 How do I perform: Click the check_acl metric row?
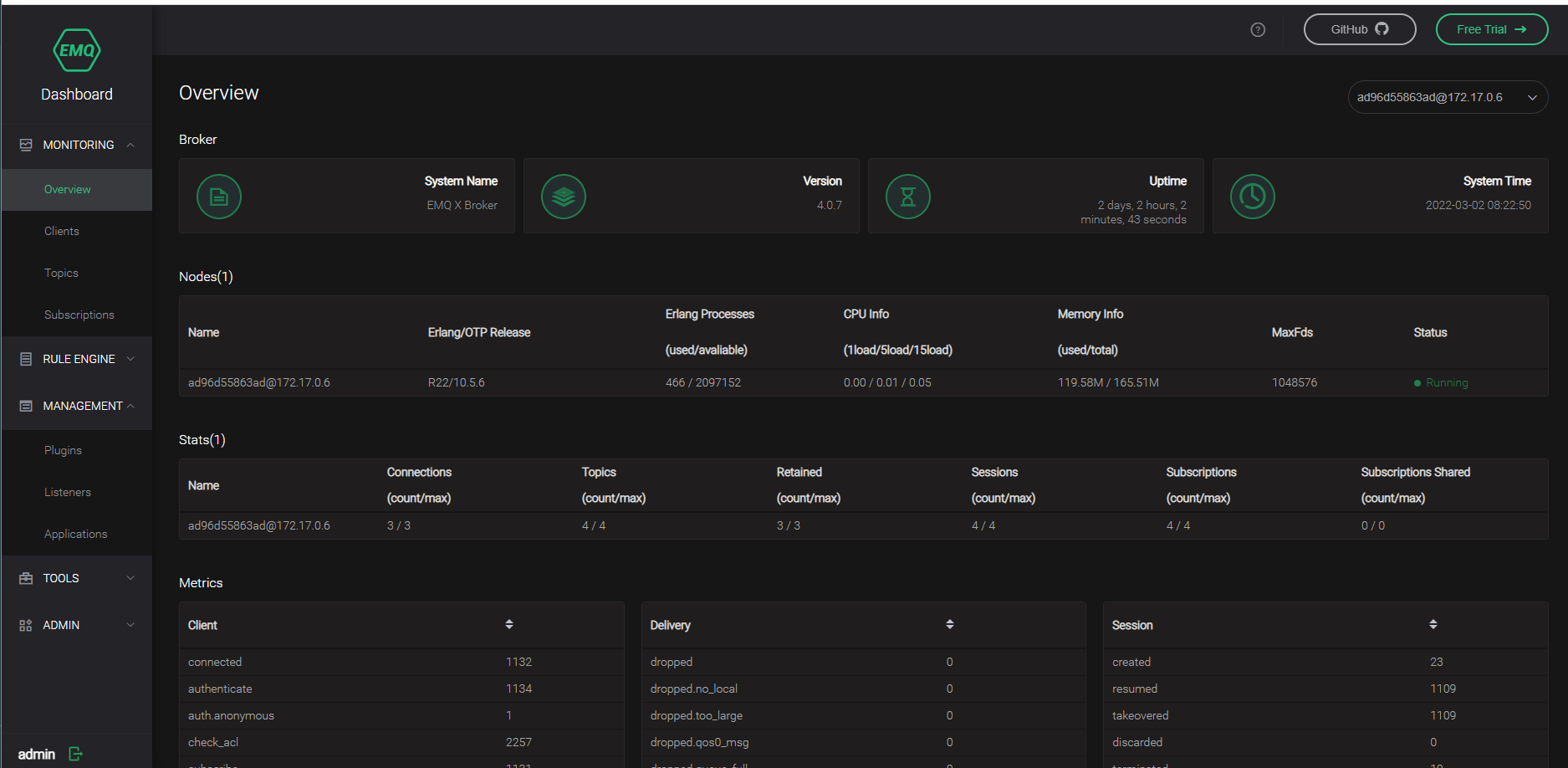401,742
